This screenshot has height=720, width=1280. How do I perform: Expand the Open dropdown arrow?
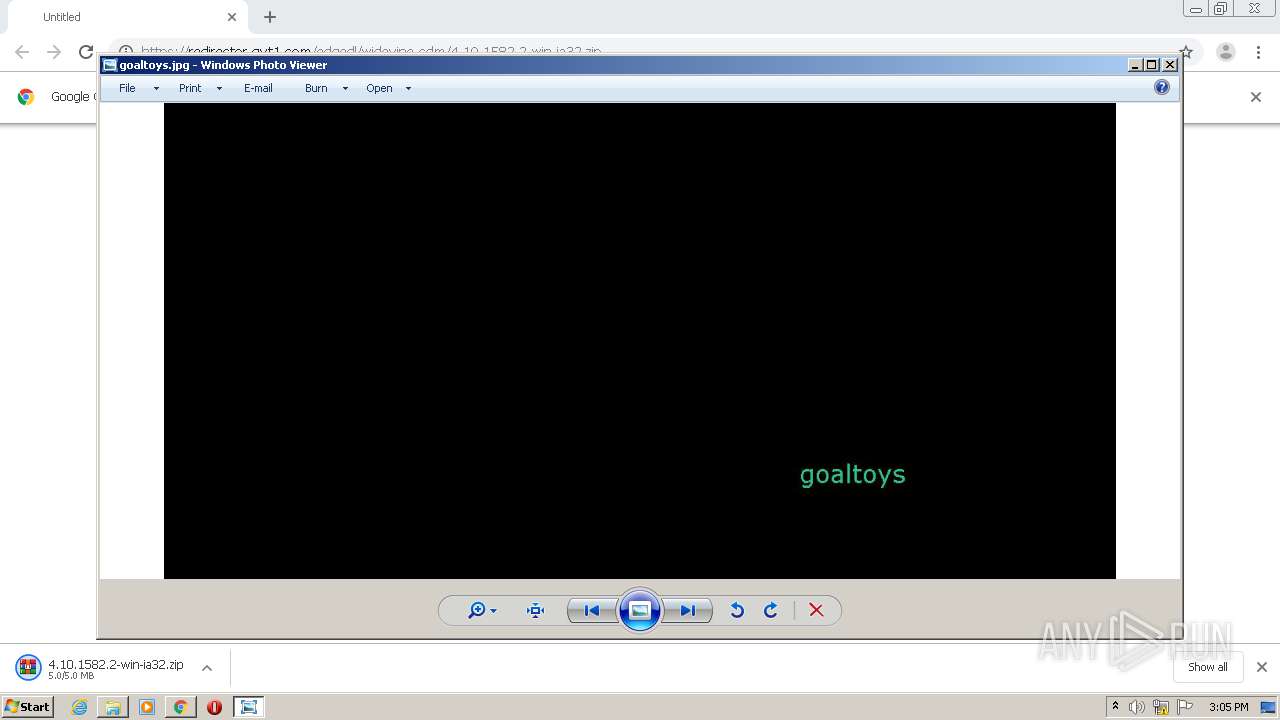click(408, 88)
